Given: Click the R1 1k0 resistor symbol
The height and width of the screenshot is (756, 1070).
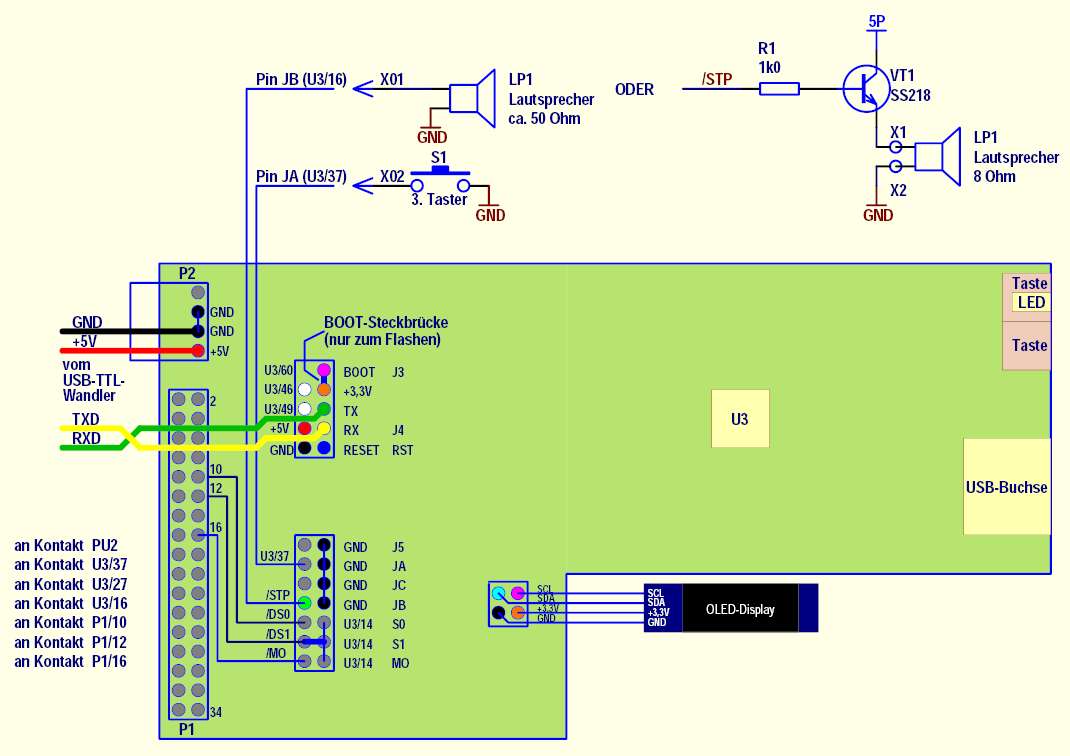Looking at the screenshot, I should (779, 88).
